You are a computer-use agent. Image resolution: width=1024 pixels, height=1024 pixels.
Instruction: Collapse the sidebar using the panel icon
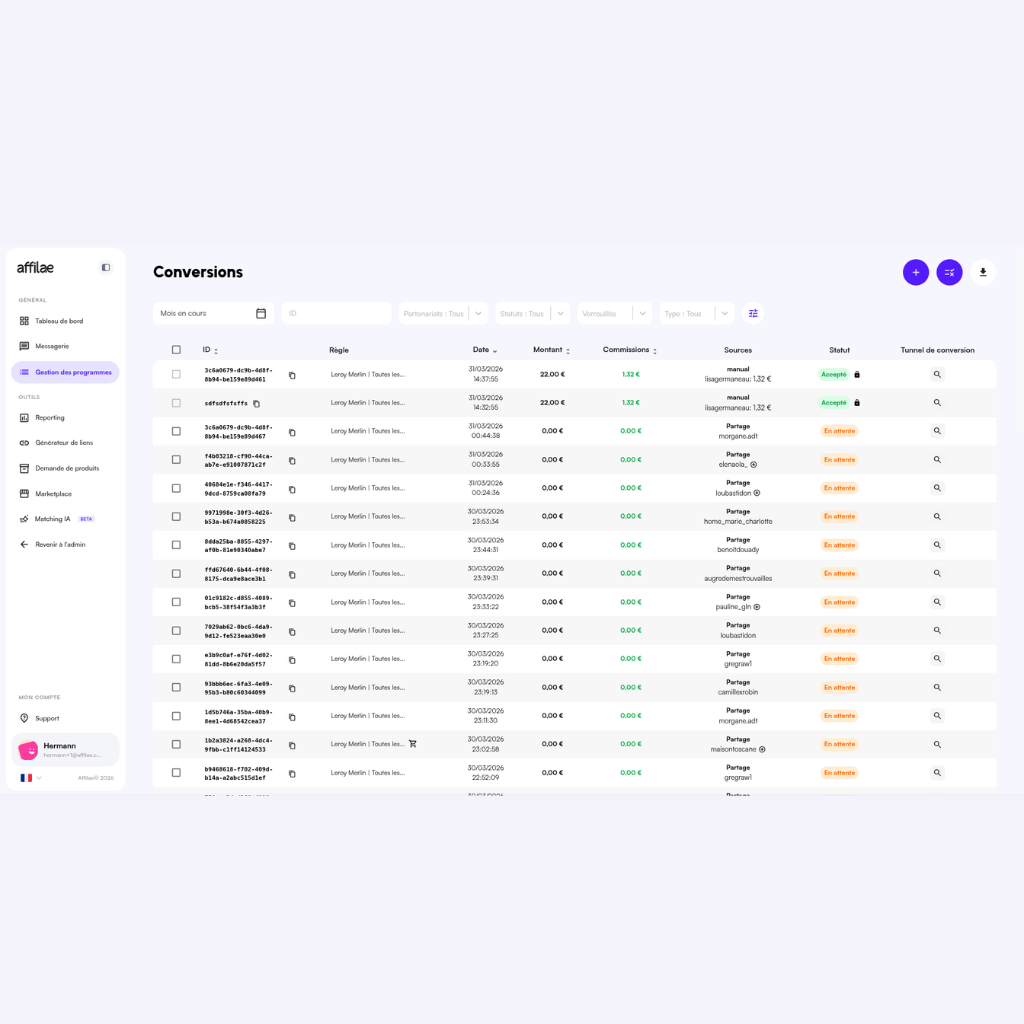[106, 268]
